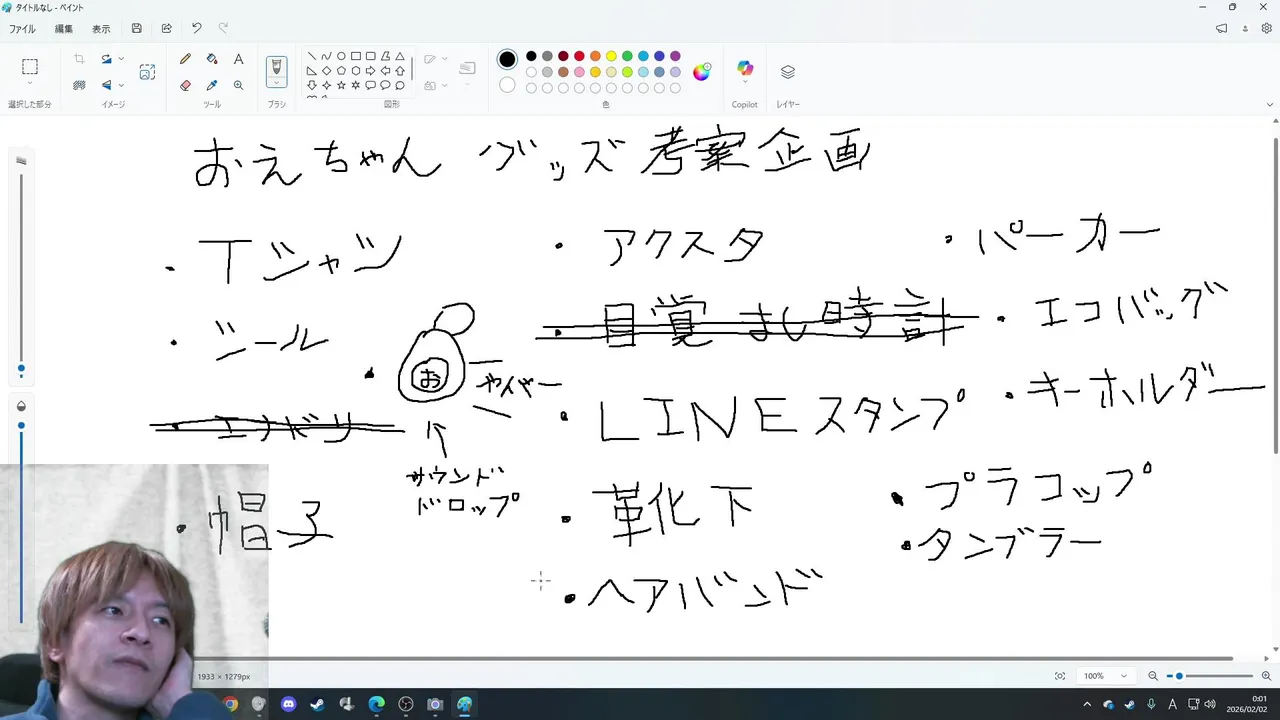Select Color 1 black foreground circle

coord(507,59)
